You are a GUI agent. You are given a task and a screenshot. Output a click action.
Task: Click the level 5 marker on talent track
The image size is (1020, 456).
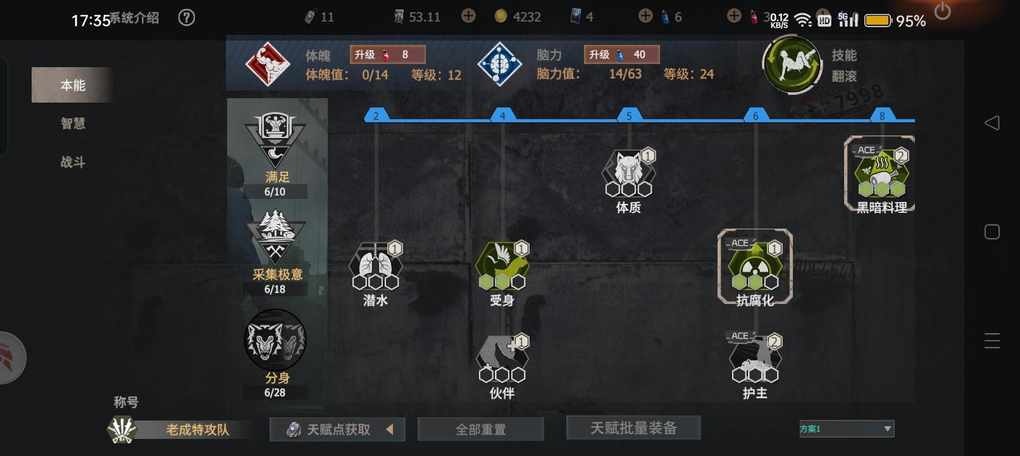tap(628, 116)
